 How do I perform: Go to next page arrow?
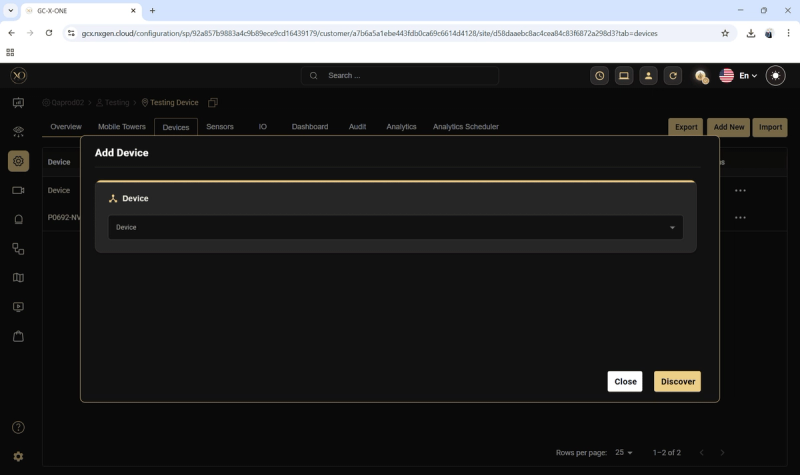[x=722, y=453]
